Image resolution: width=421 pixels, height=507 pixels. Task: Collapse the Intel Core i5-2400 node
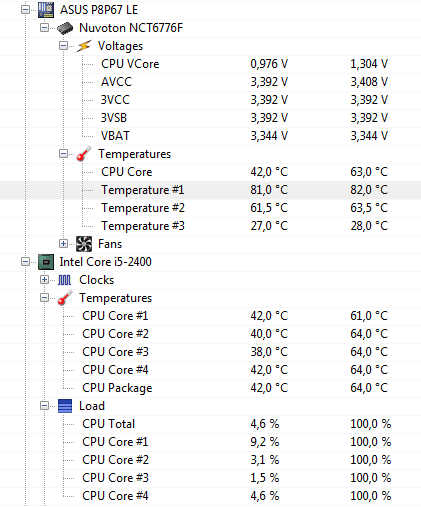[25, 262]
